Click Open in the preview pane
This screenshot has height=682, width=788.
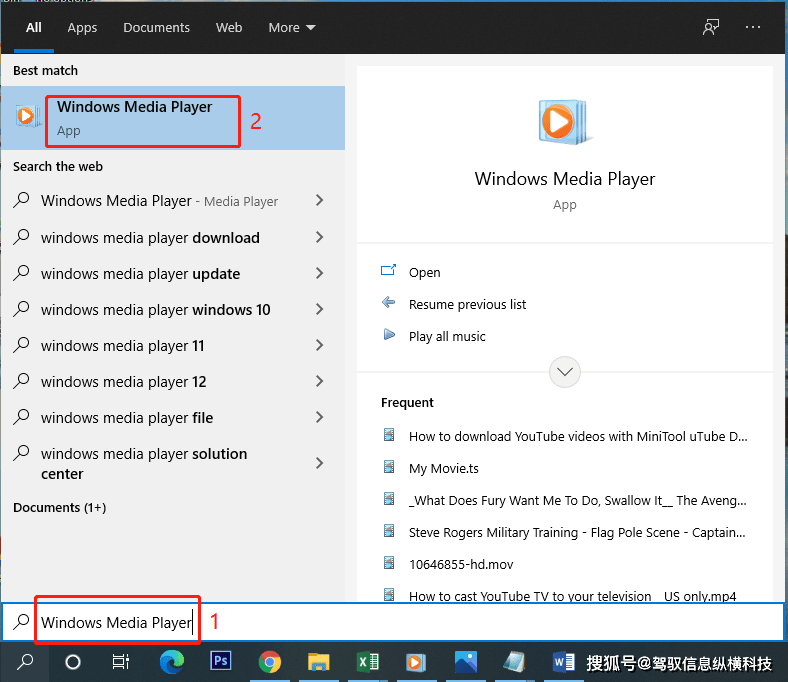tap(425, 272)
